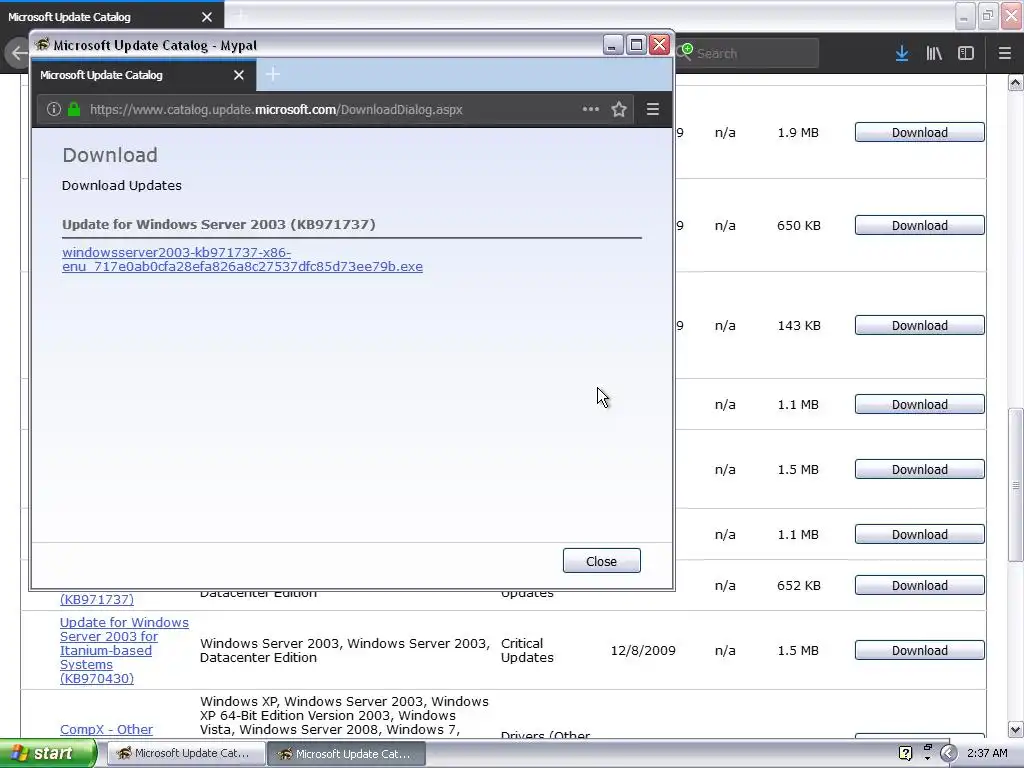The height and width of the screenshot is (768, 1024).
Task: Click the green padlock security icon
Action: pyautogui.click(x=74, y=109)
